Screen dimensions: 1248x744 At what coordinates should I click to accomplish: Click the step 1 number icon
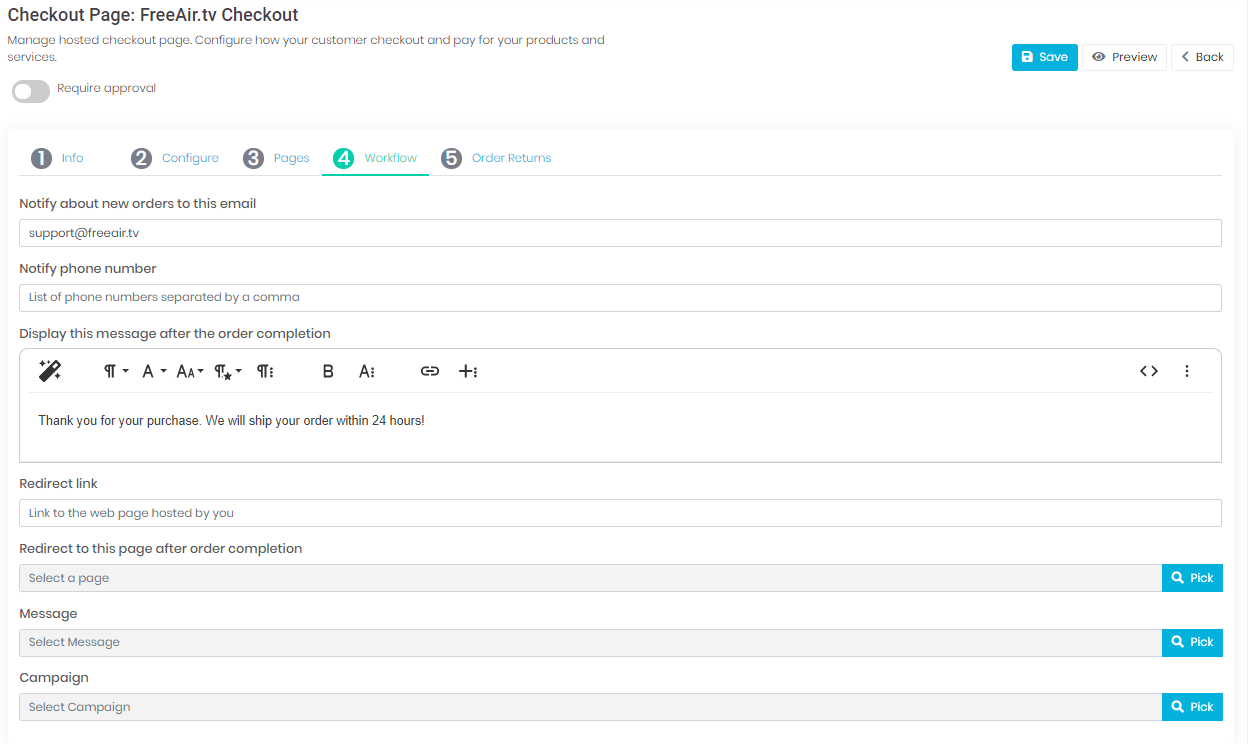click(41, 158)
